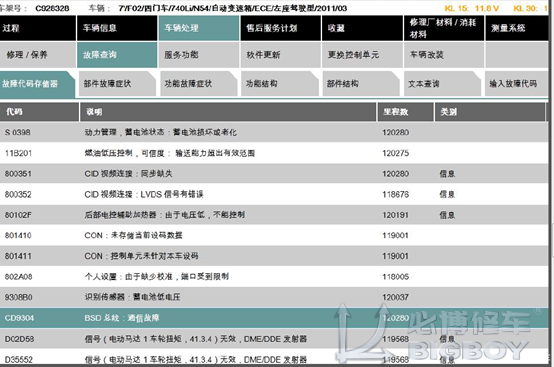Switch to the 部件故障症状 tab

tap(117, 84)
